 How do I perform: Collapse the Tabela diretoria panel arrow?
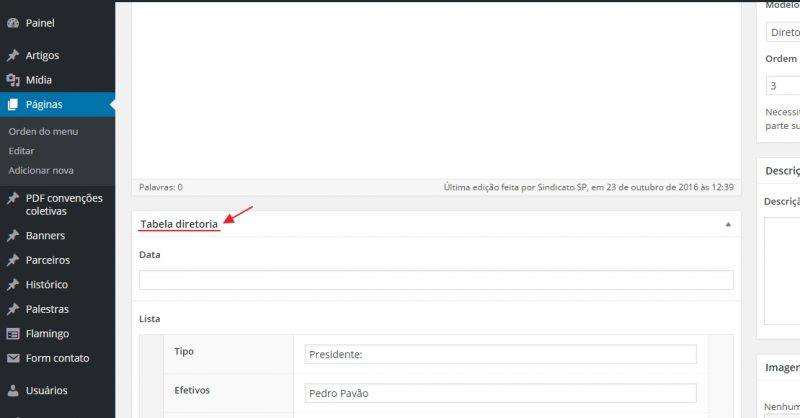coord(727,225)
